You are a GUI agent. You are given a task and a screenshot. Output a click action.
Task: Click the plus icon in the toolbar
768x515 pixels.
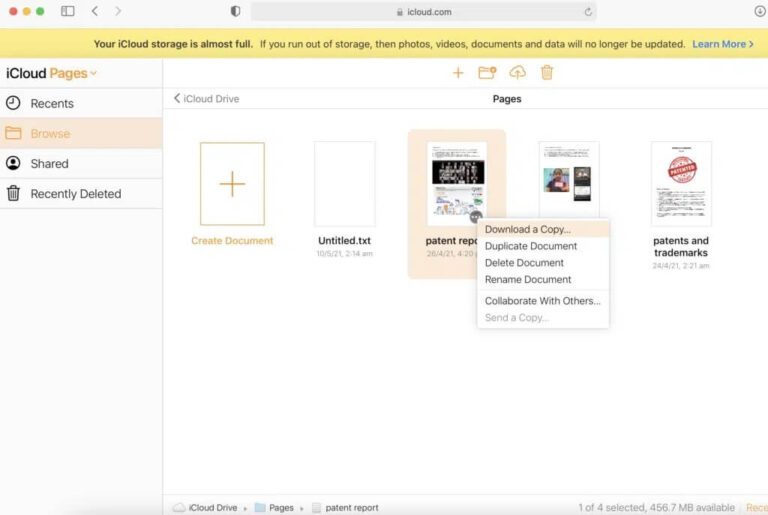pos(458,73)
